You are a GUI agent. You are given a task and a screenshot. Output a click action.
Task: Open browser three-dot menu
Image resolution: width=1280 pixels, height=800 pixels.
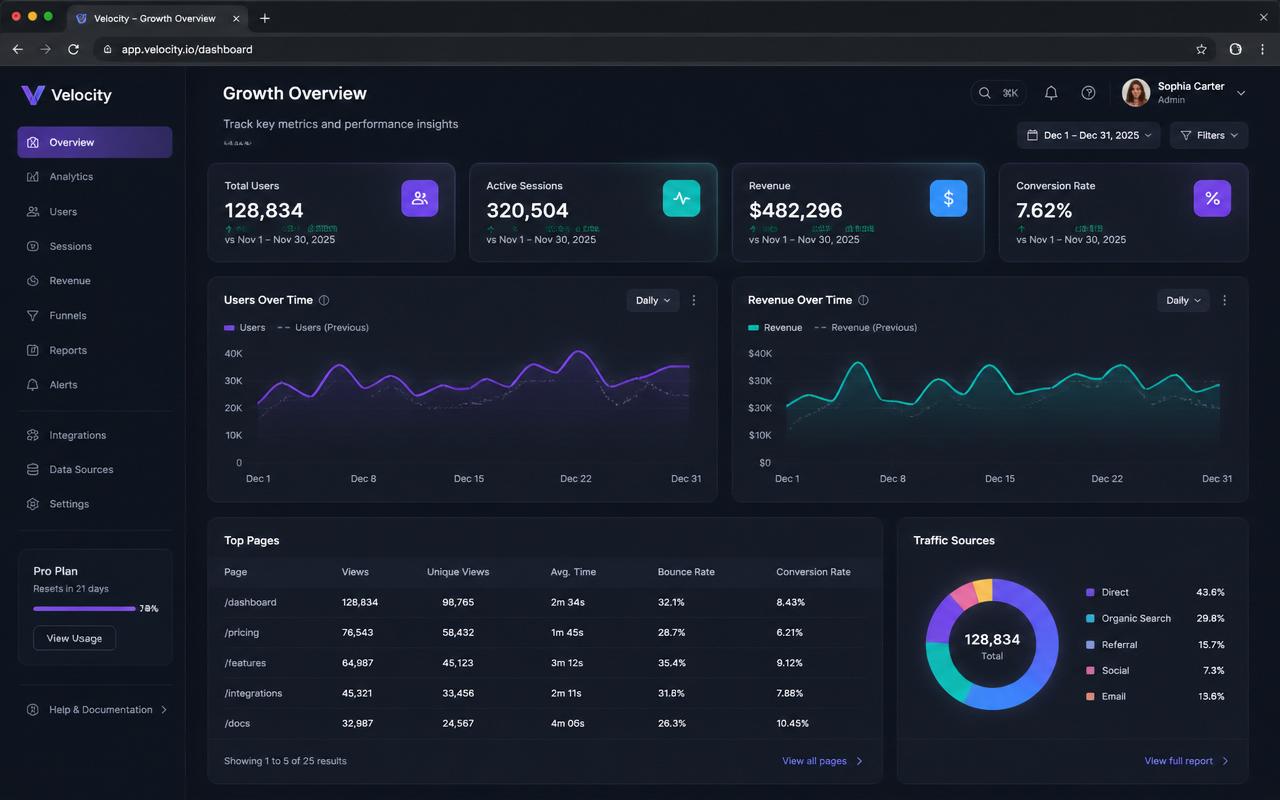[1264, 49]
